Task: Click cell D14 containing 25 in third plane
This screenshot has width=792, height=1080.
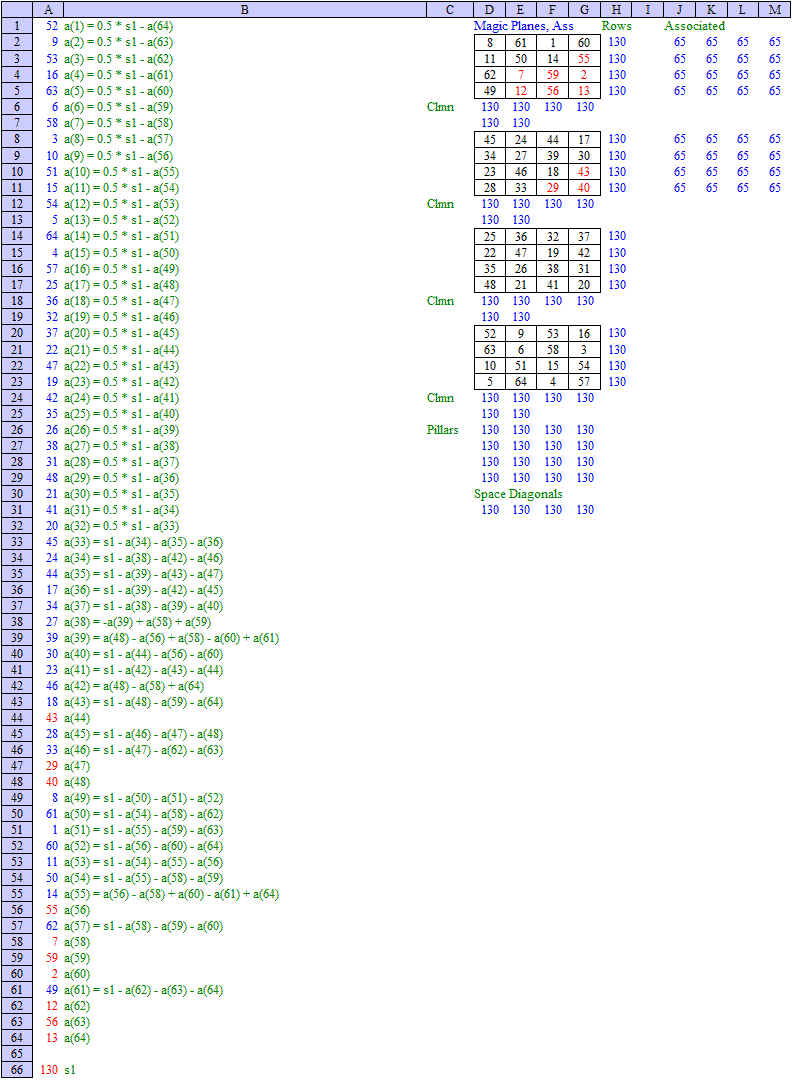Action: 490,237
